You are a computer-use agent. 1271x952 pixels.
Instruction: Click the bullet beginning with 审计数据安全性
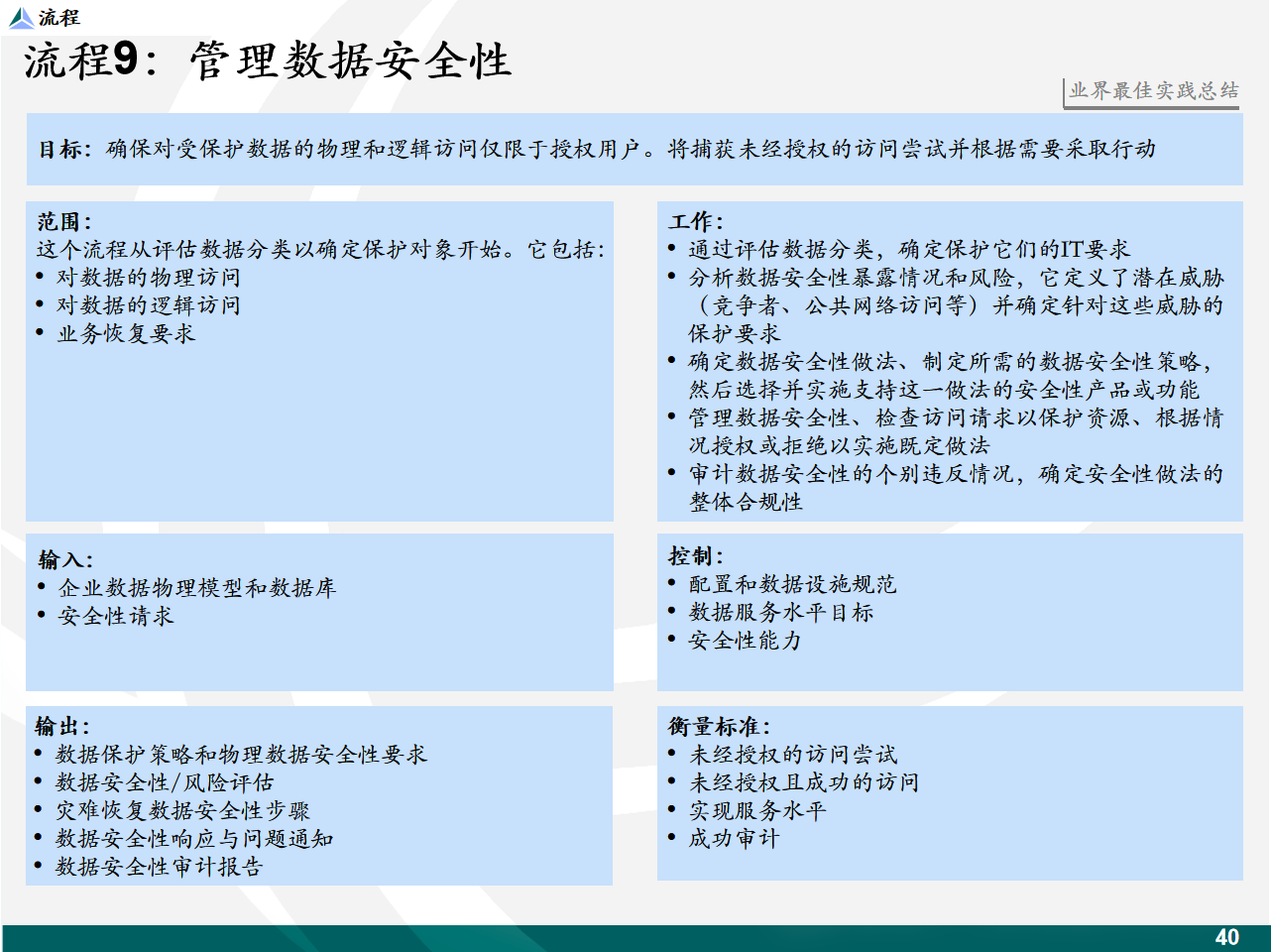(955, 475)
